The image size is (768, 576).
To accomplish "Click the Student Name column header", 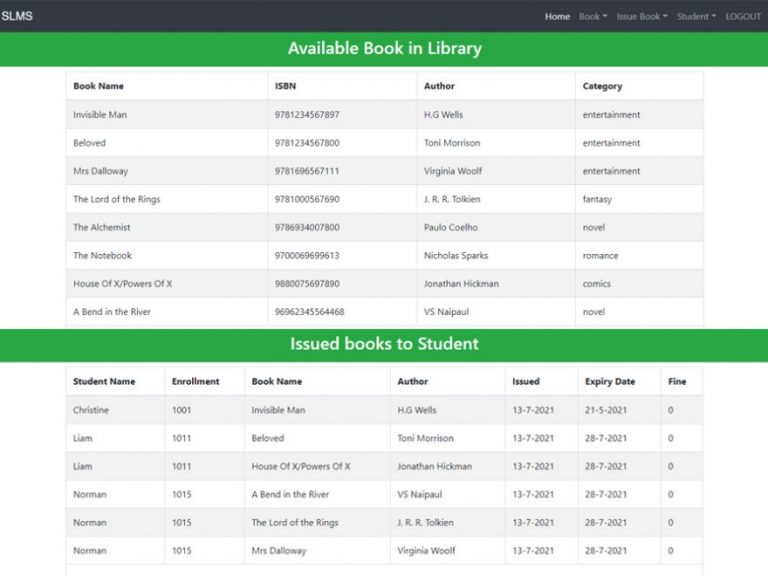I will click(104, 381).
